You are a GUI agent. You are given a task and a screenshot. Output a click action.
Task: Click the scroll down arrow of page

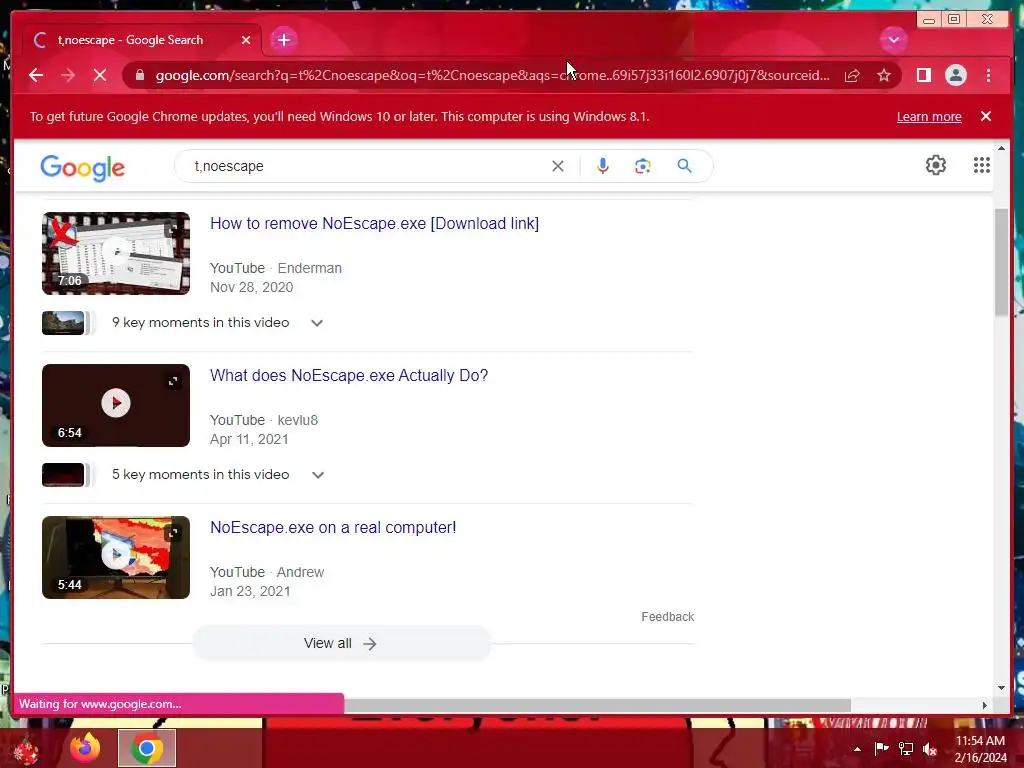pos(1002,688)
